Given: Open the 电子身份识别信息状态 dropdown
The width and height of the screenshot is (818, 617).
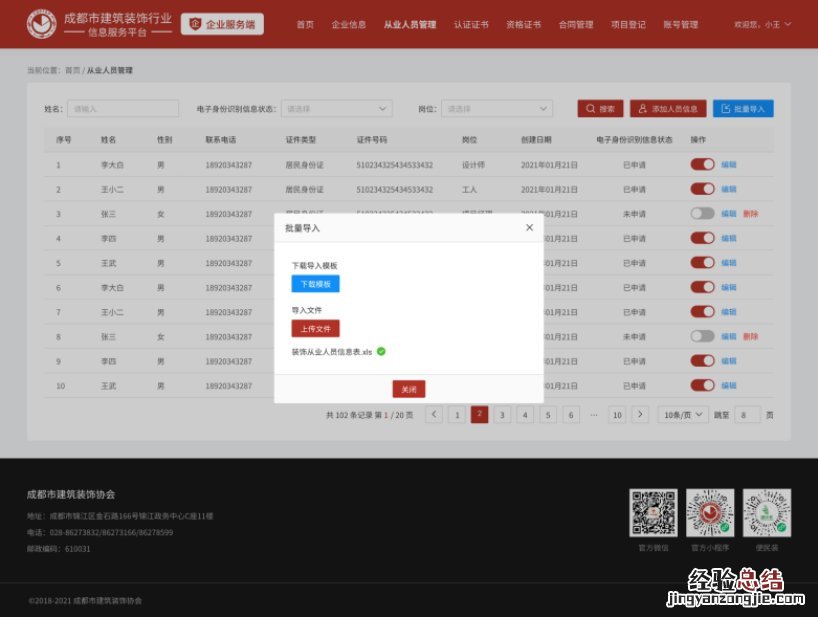Looking at the screenshot, I should (336, 108).
